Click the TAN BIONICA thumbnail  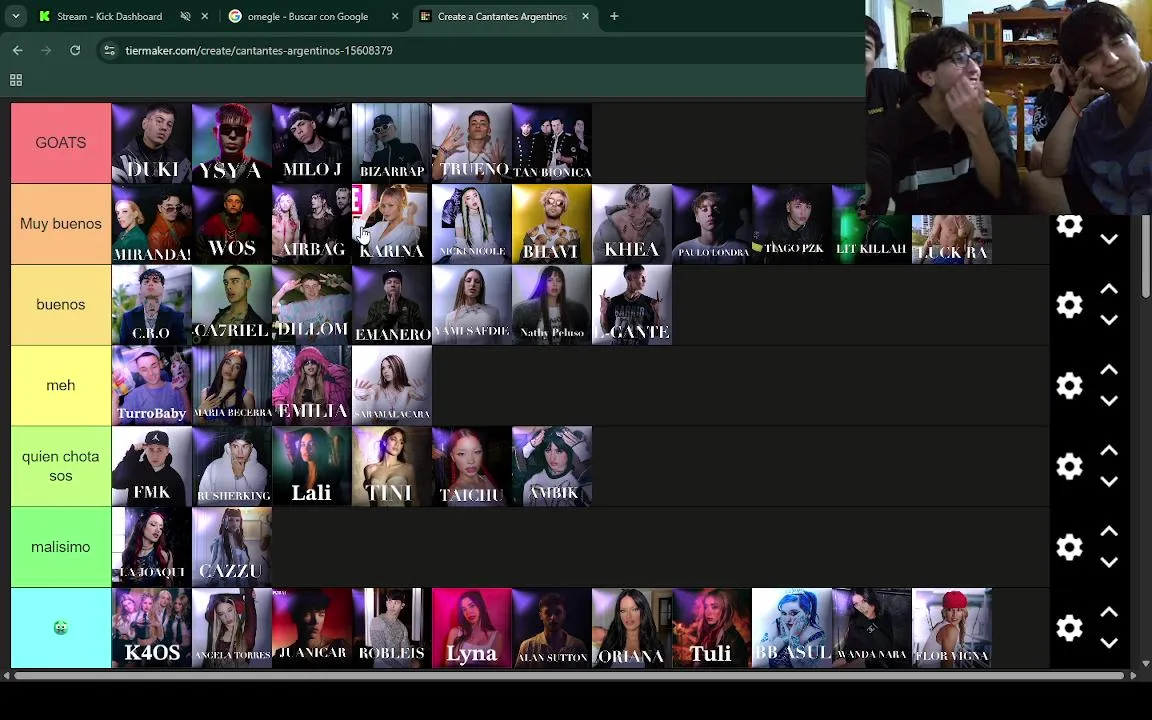(x=552, y=143)
